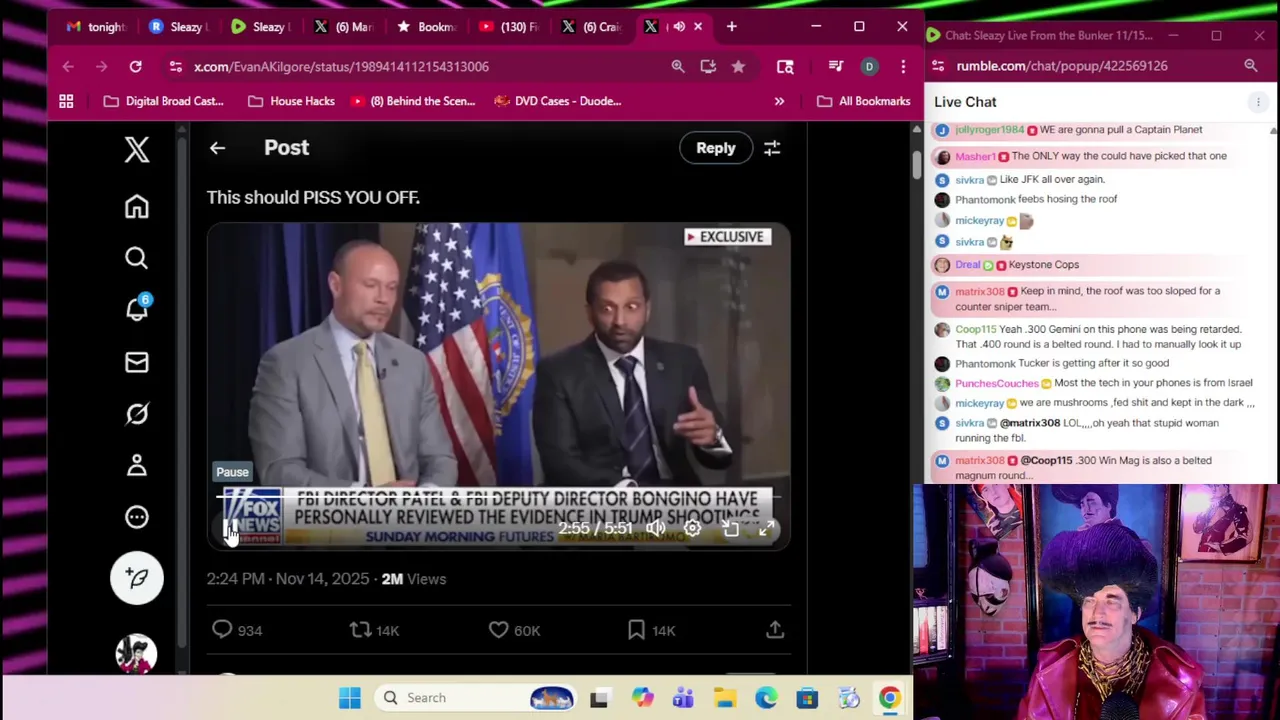Compose a new post with the feather button
The width and height of the screenshot is (1280, 720).
click(137, 578)
